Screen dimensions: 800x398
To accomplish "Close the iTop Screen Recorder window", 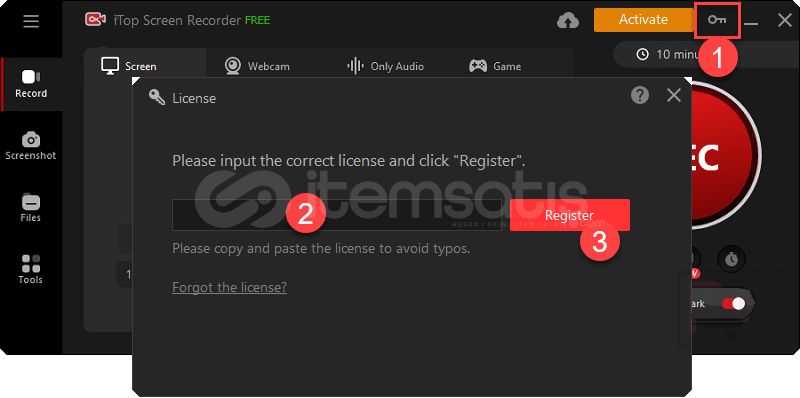I will pos(784,20).
